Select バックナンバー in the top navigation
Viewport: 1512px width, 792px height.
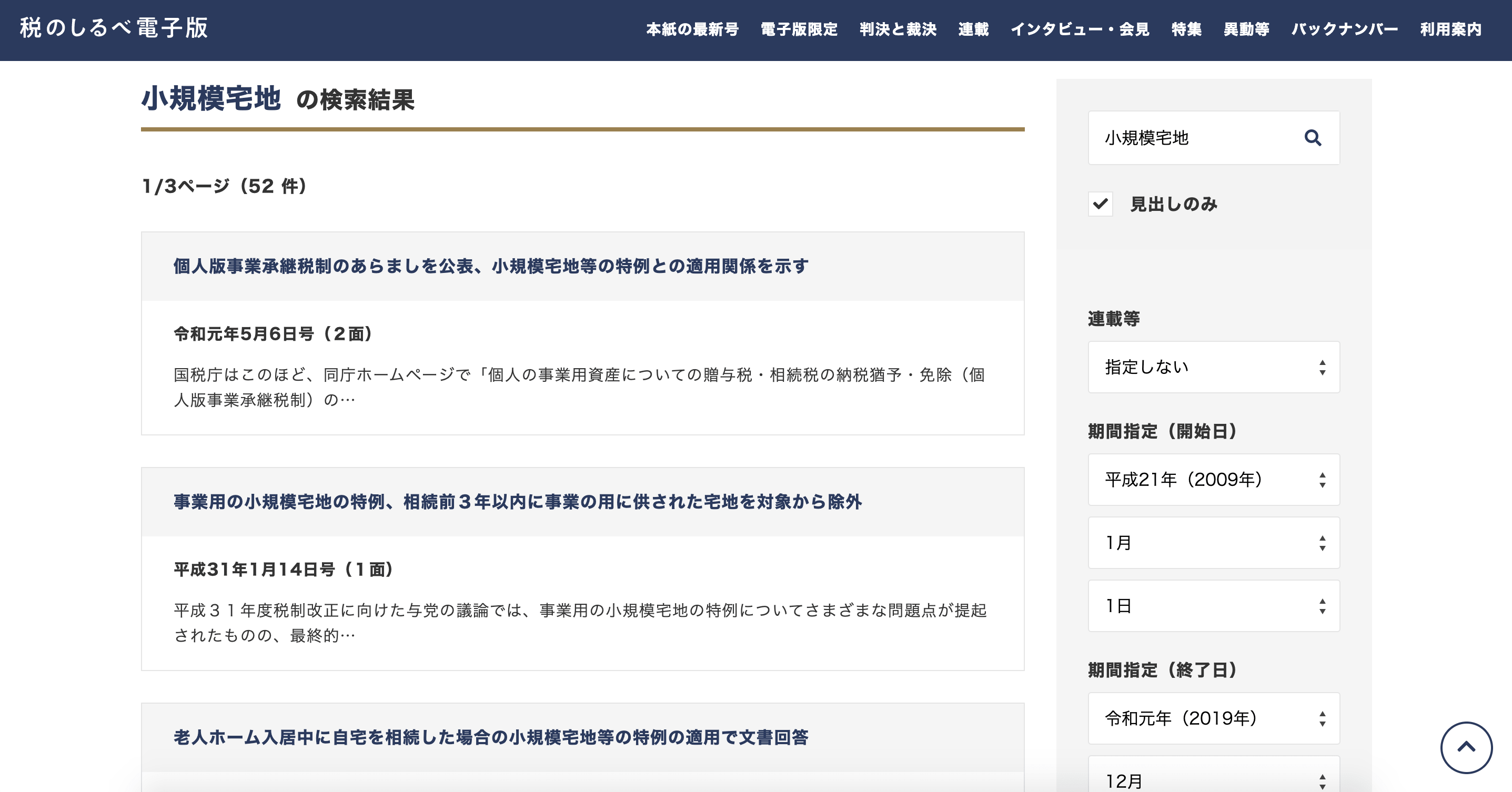click(1344, 29)
